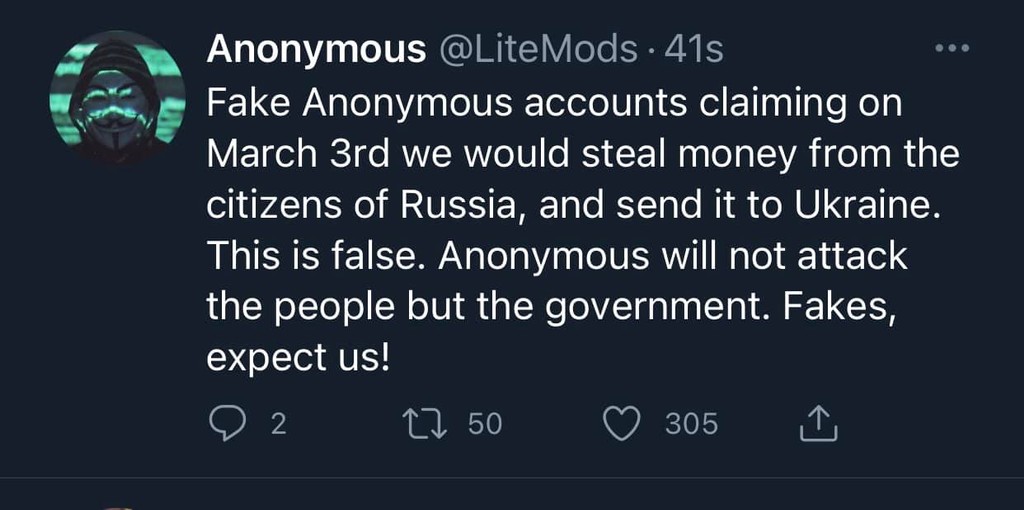Screen dimensions: 1024x510
Task: Open the tweet via the 41s timestamp
Action: coord(693,49)
